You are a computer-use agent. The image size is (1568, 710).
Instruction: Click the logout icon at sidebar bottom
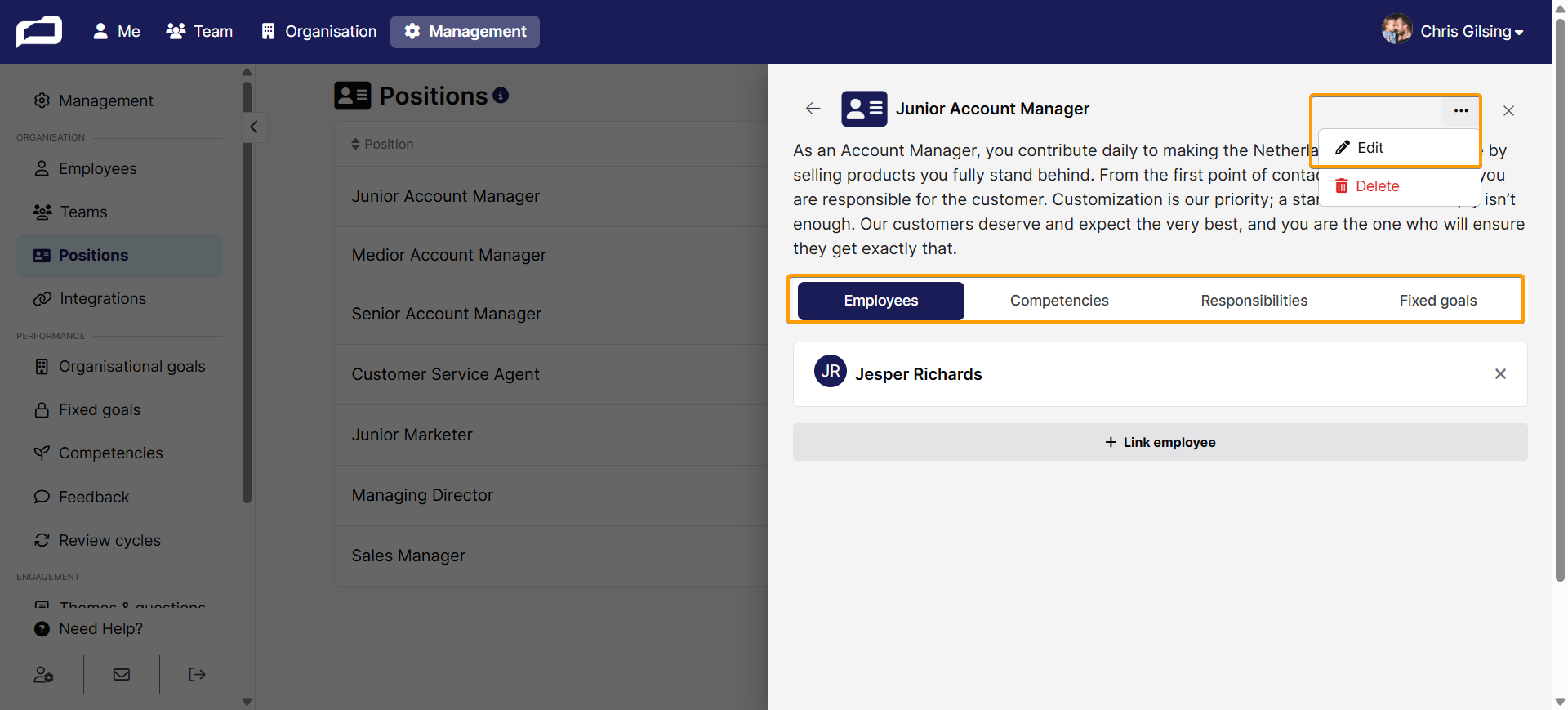[197, 675]
